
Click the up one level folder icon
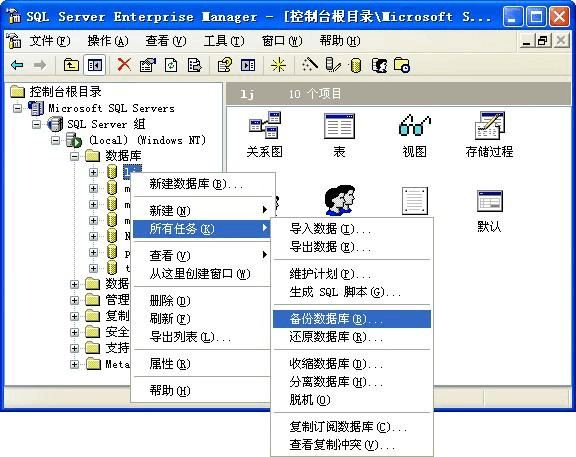coord(71,65)
